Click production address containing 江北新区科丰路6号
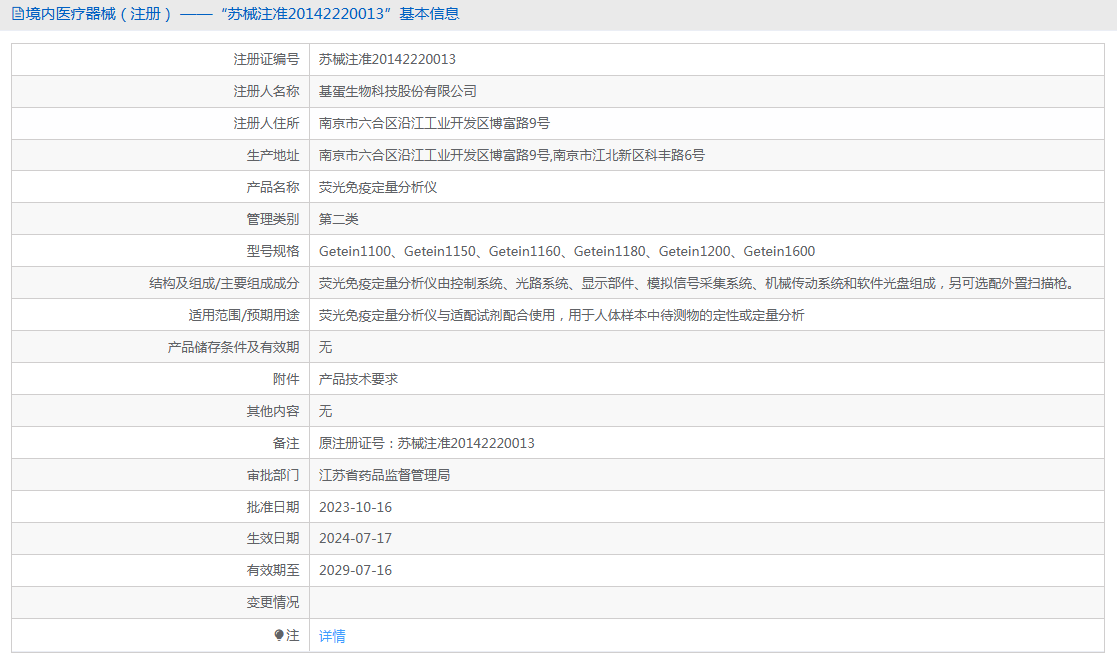The image size is (1117, 656). [x=511, y=156]
